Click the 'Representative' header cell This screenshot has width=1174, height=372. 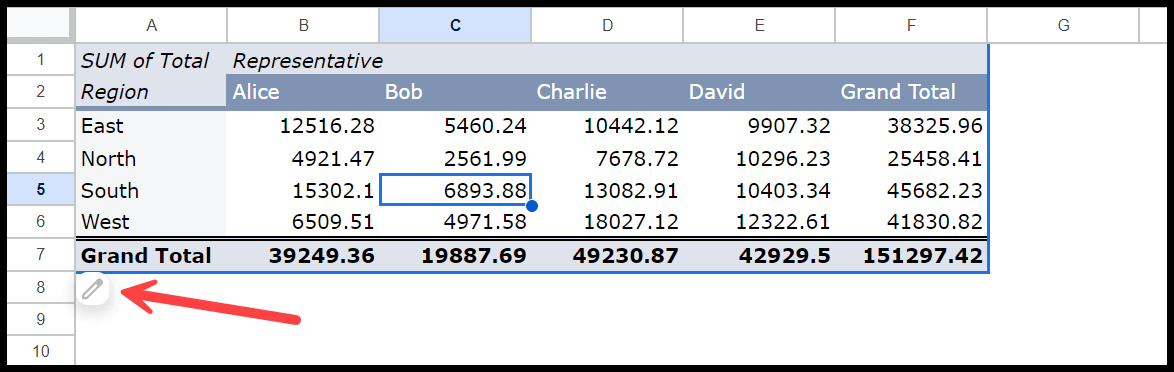(x=303, y=60)
